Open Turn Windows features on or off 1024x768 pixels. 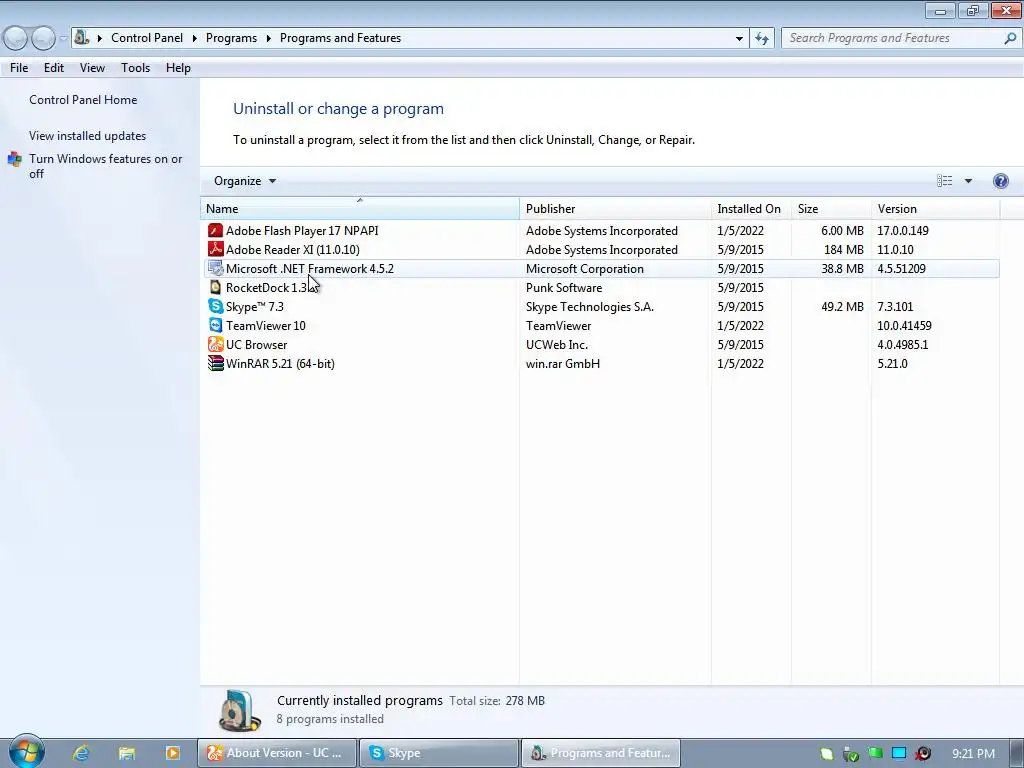click(105, 166)
